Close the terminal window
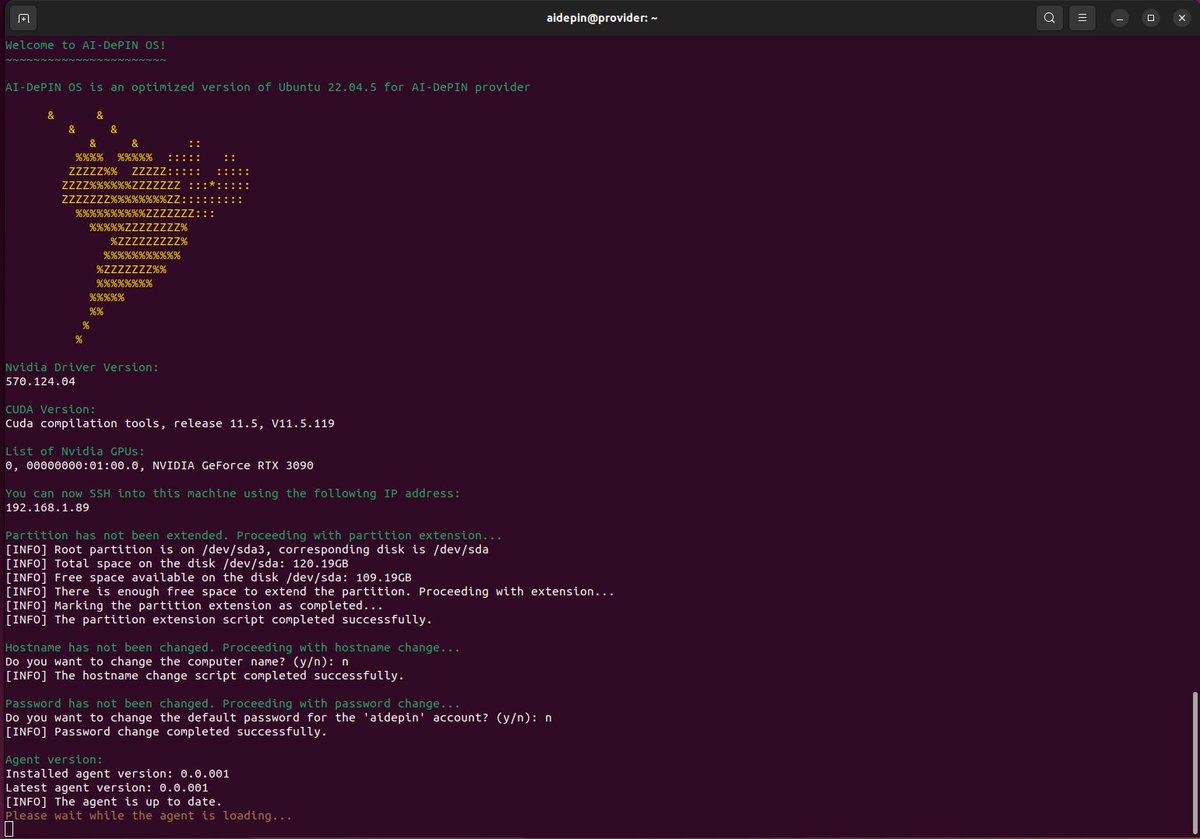The image size is (1200, 839). (x=1180, y=17)
